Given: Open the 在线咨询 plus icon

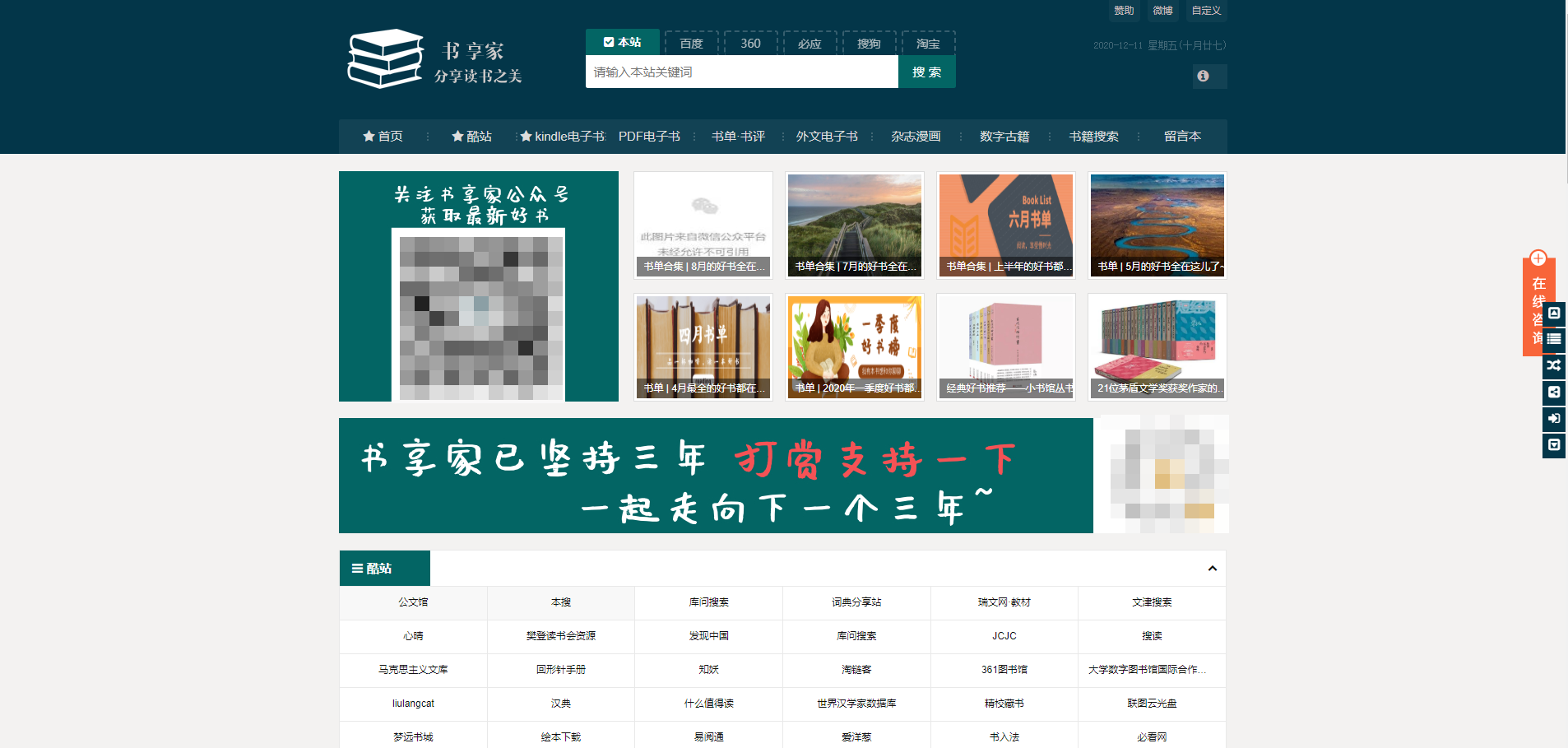Looking at the screenshot, I should pos(1538,258).
